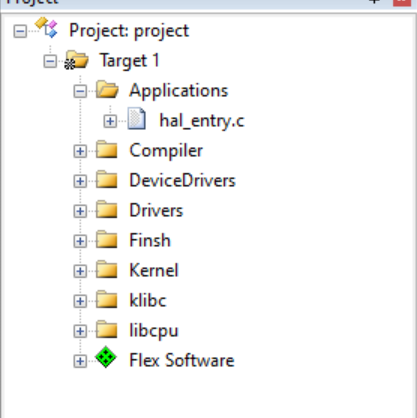The width and height of the screenshot is (417, 418).
Task: Select the 'Finsh' group label
Action: click(150, 240)
